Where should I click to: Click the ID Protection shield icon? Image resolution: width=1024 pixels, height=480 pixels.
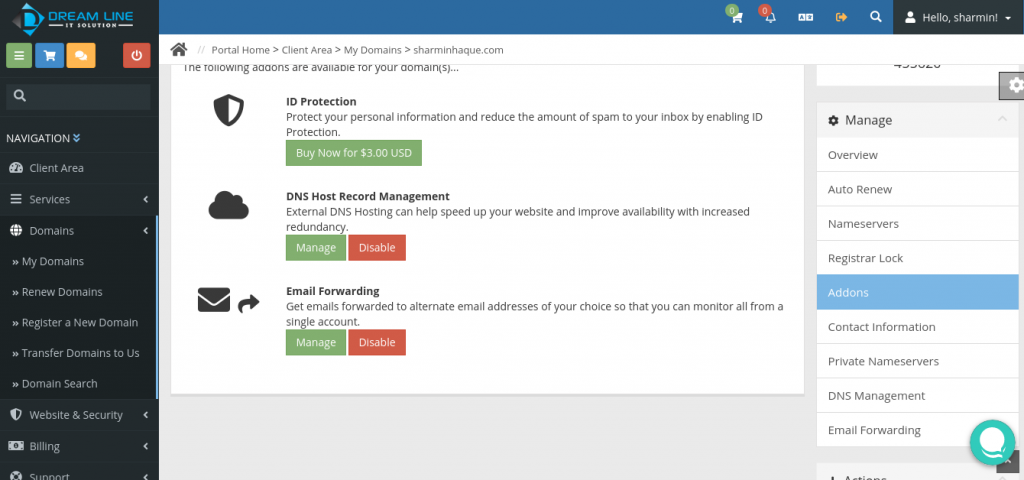229,111
